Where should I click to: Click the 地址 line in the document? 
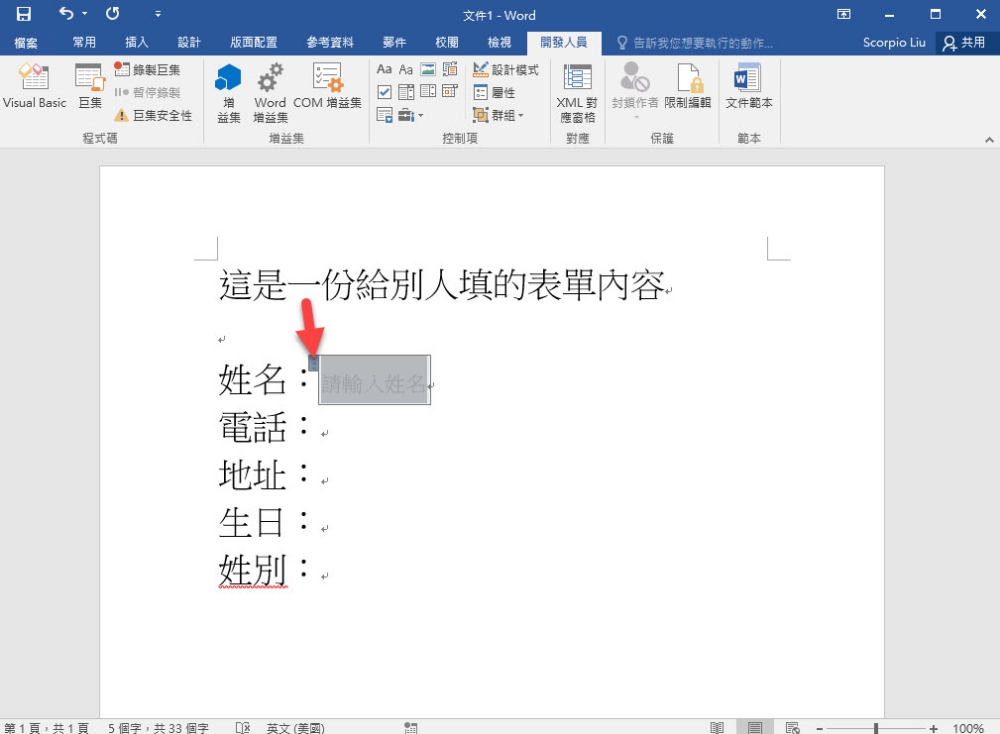click(x=264, y=475)
